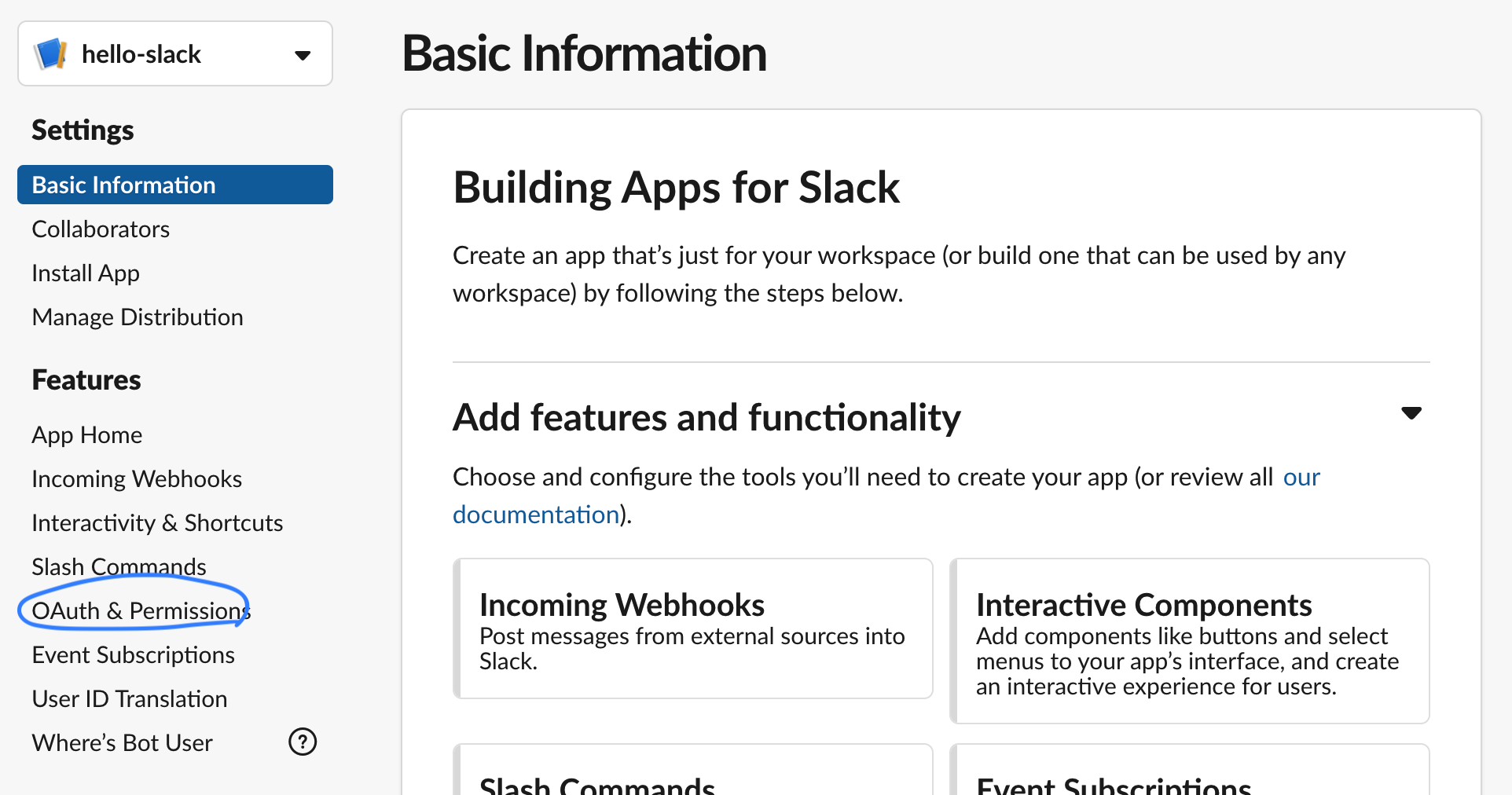This screenshot has height=795, width=1512.
Task: Open the Collaborators settings page
Action: pos(101,229)
